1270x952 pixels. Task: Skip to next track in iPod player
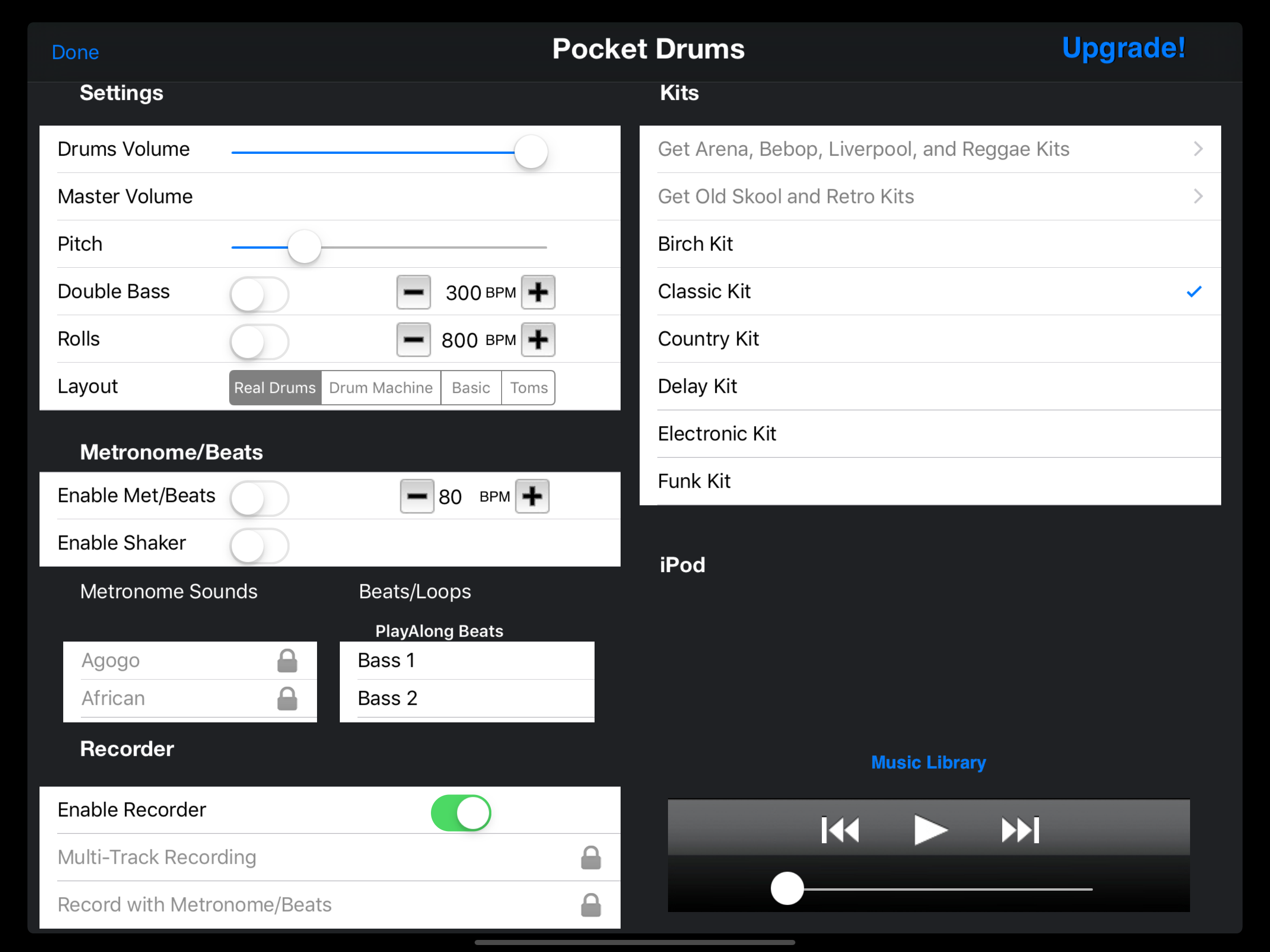pyautogui.click(x=1020, y=830)
